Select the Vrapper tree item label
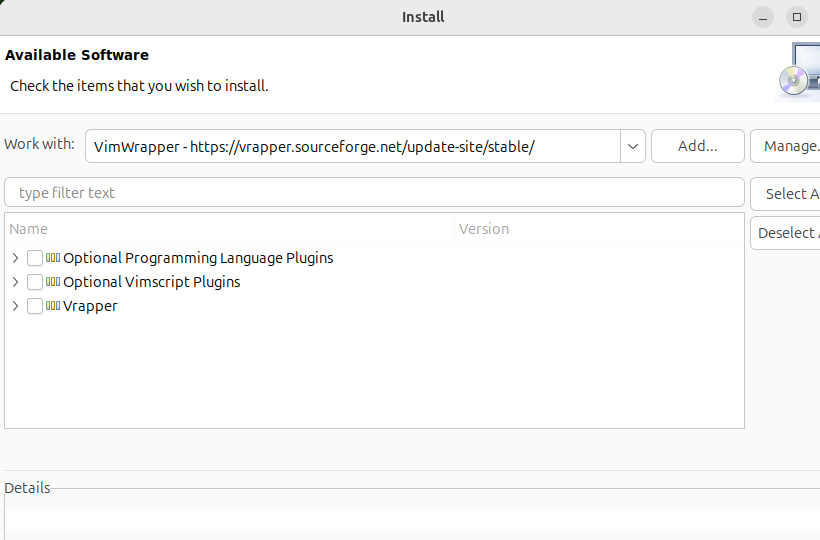The height and width of the screenshot is (540, 820). click(x=90, y=306)
